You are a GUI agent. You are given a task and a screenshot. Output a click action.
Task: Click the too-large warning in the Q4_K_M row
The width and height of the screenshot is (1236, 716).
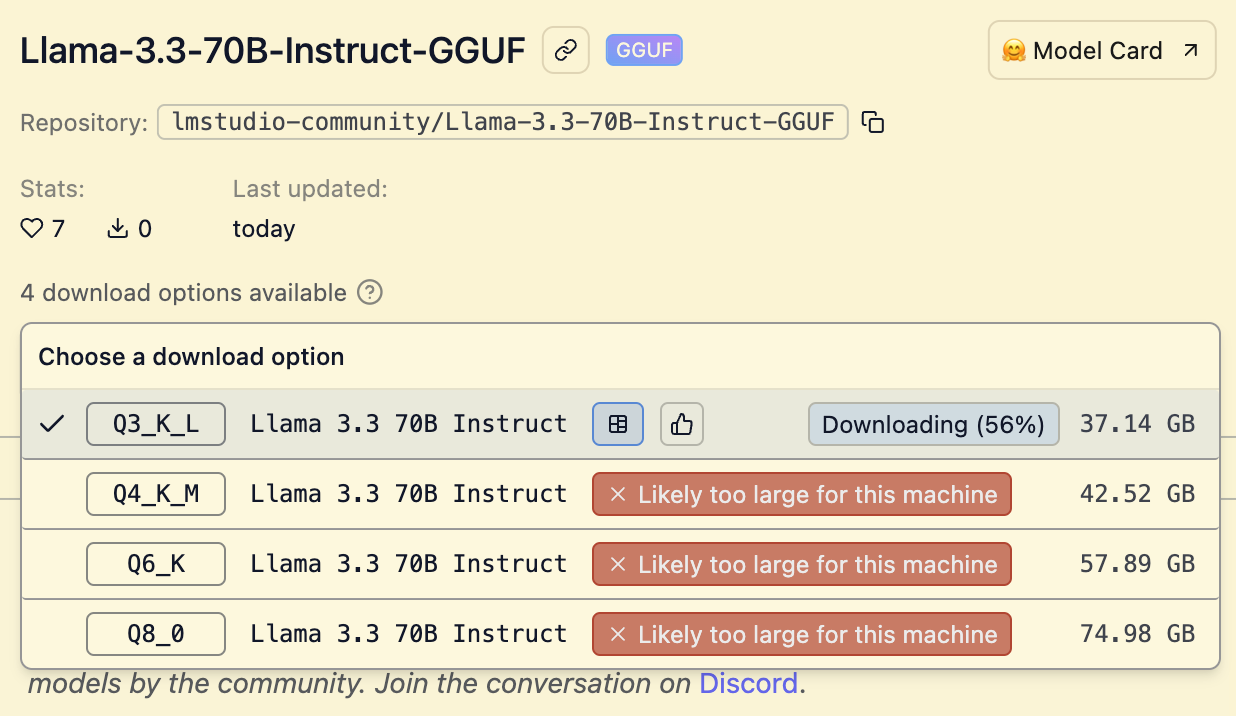pos(802,494)
